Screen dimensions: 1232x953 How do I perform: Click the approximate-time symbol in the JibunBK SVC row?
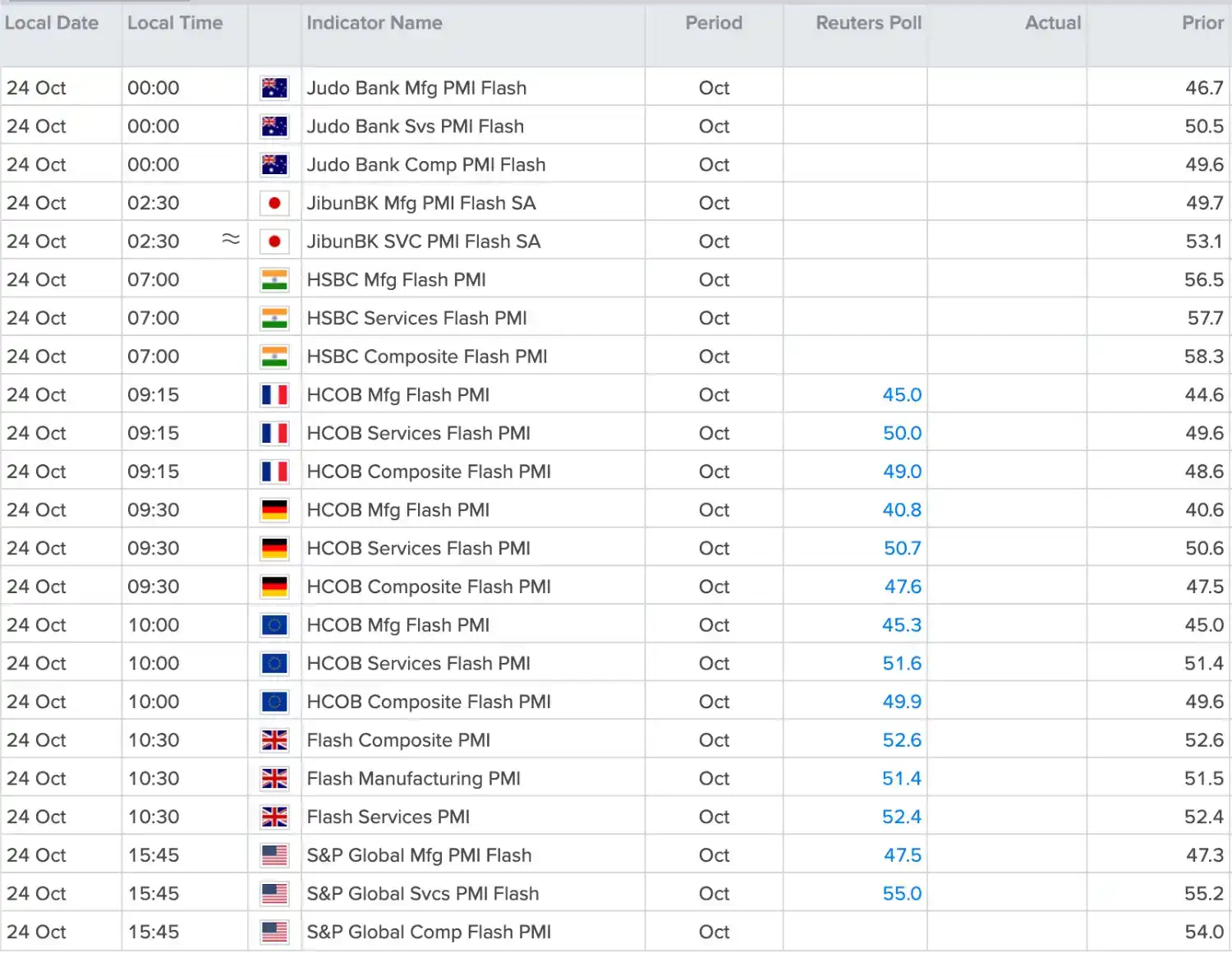pyautogui.click(x=231, y=239)
